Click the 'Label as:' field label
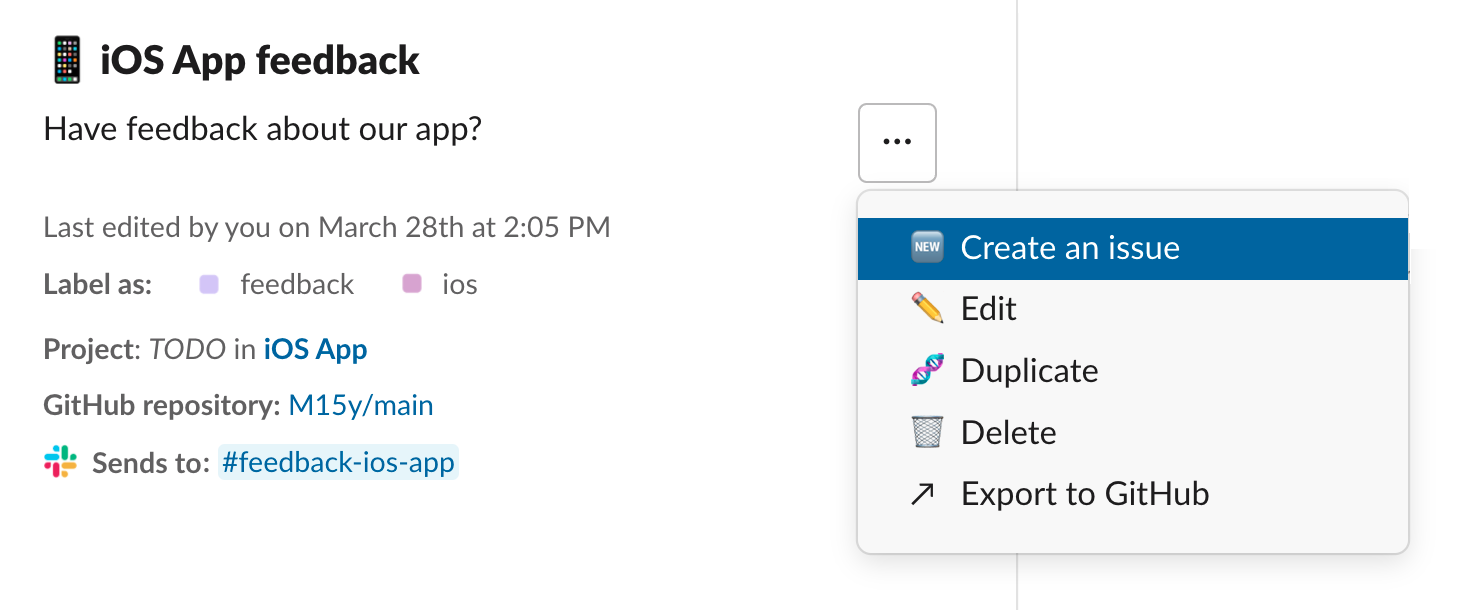1466x610 pixels. 98,285
